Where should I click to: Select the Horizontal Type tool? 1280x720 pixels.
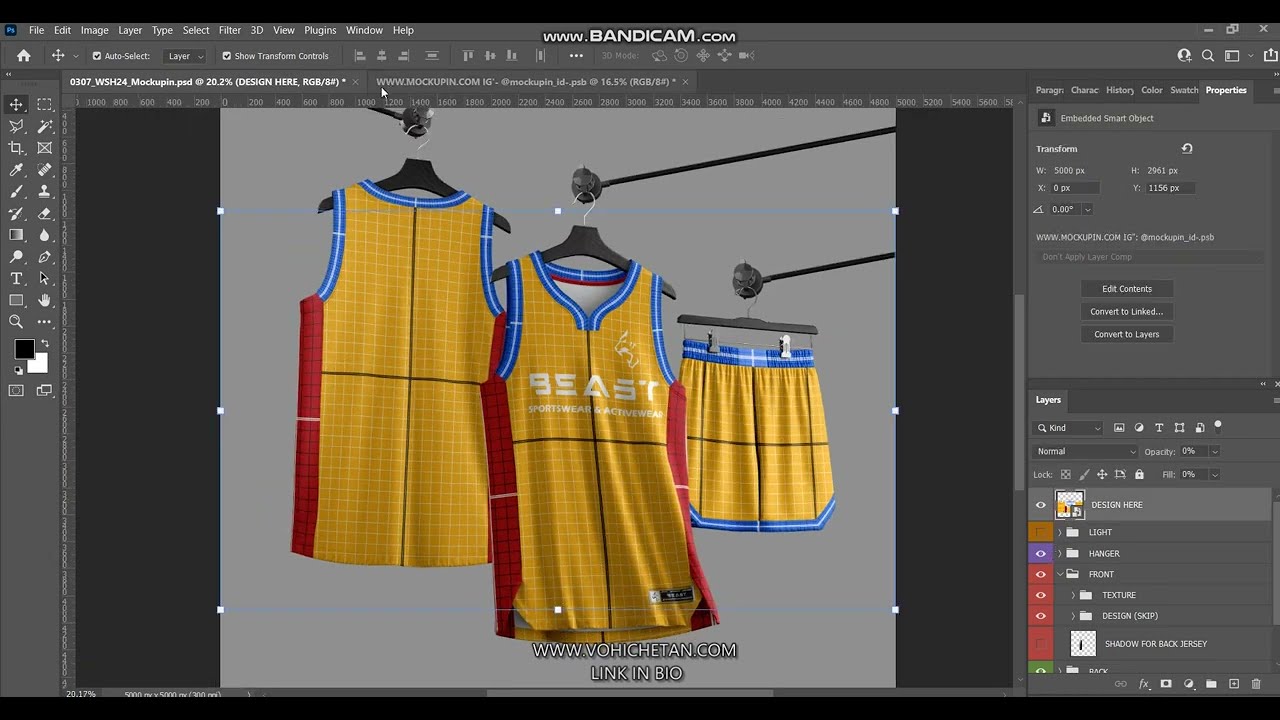tap(16, 278)
